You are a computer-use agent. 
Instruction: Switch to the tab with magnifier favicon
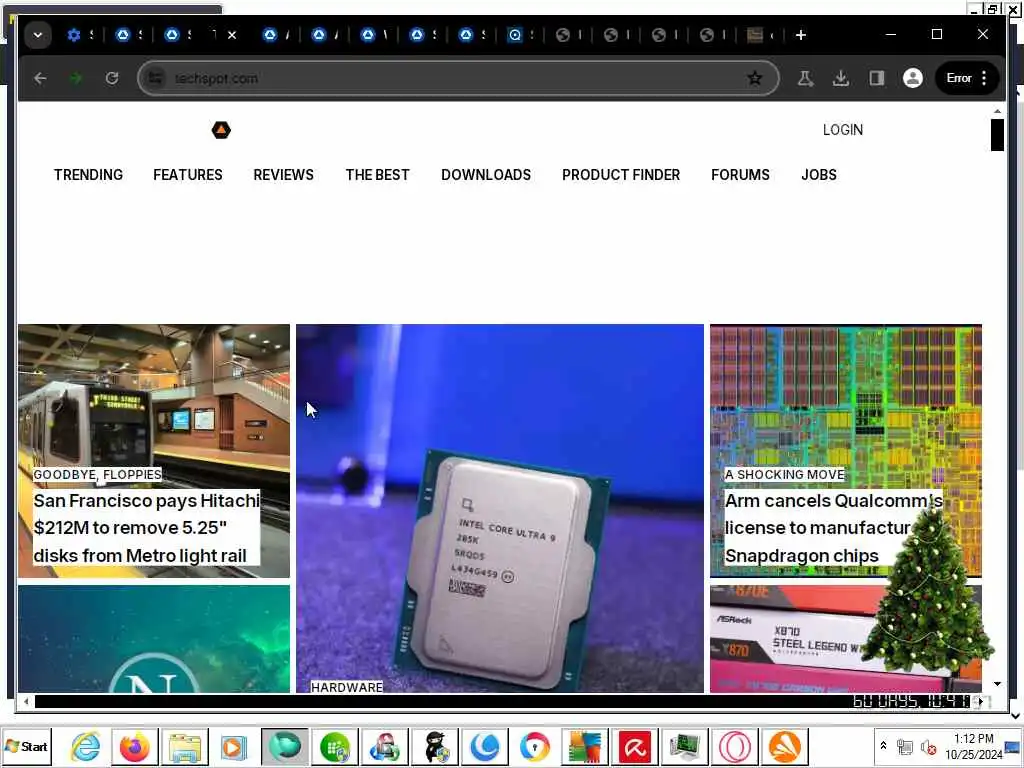click(x=515, y=35)
